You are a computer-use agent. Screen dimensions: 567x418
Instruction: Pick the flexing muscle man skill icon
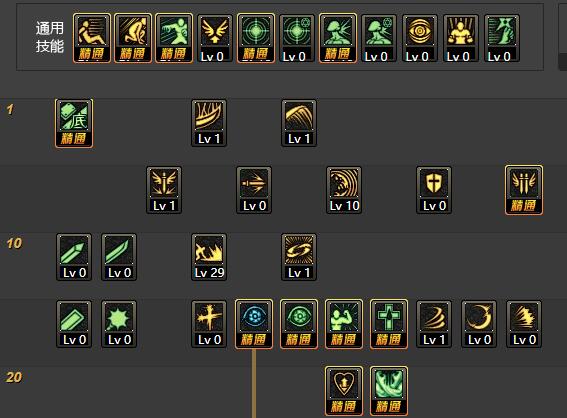[344, 324]
